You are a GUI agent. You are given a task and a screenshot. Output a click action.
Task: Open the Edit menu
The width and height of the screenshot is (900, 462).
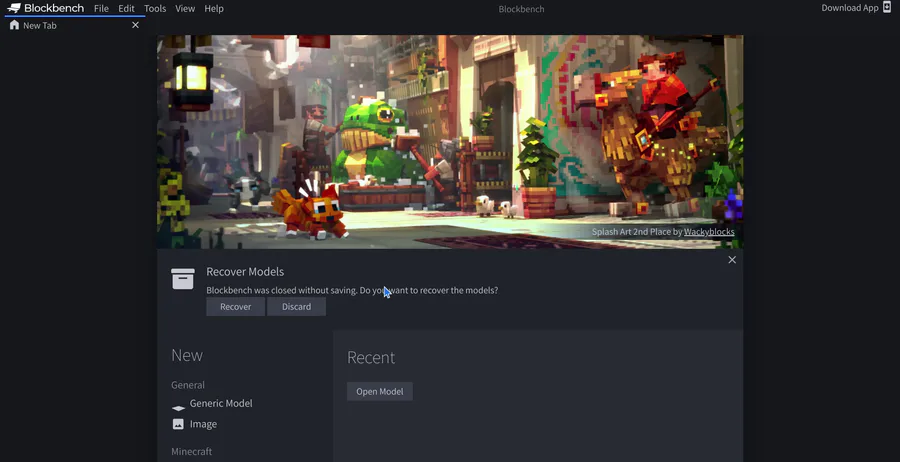pos(126,9)
